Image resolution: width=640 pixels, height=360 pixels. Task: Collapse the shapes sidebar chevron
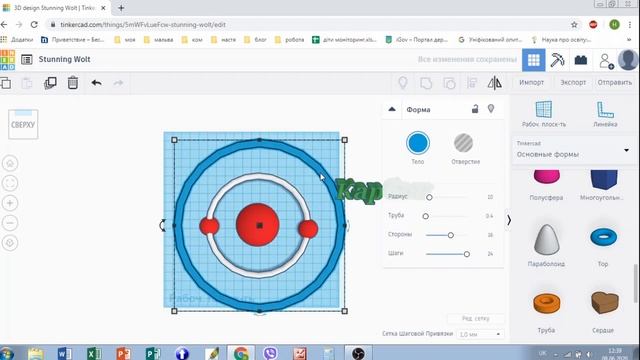(x=509, y=220)
